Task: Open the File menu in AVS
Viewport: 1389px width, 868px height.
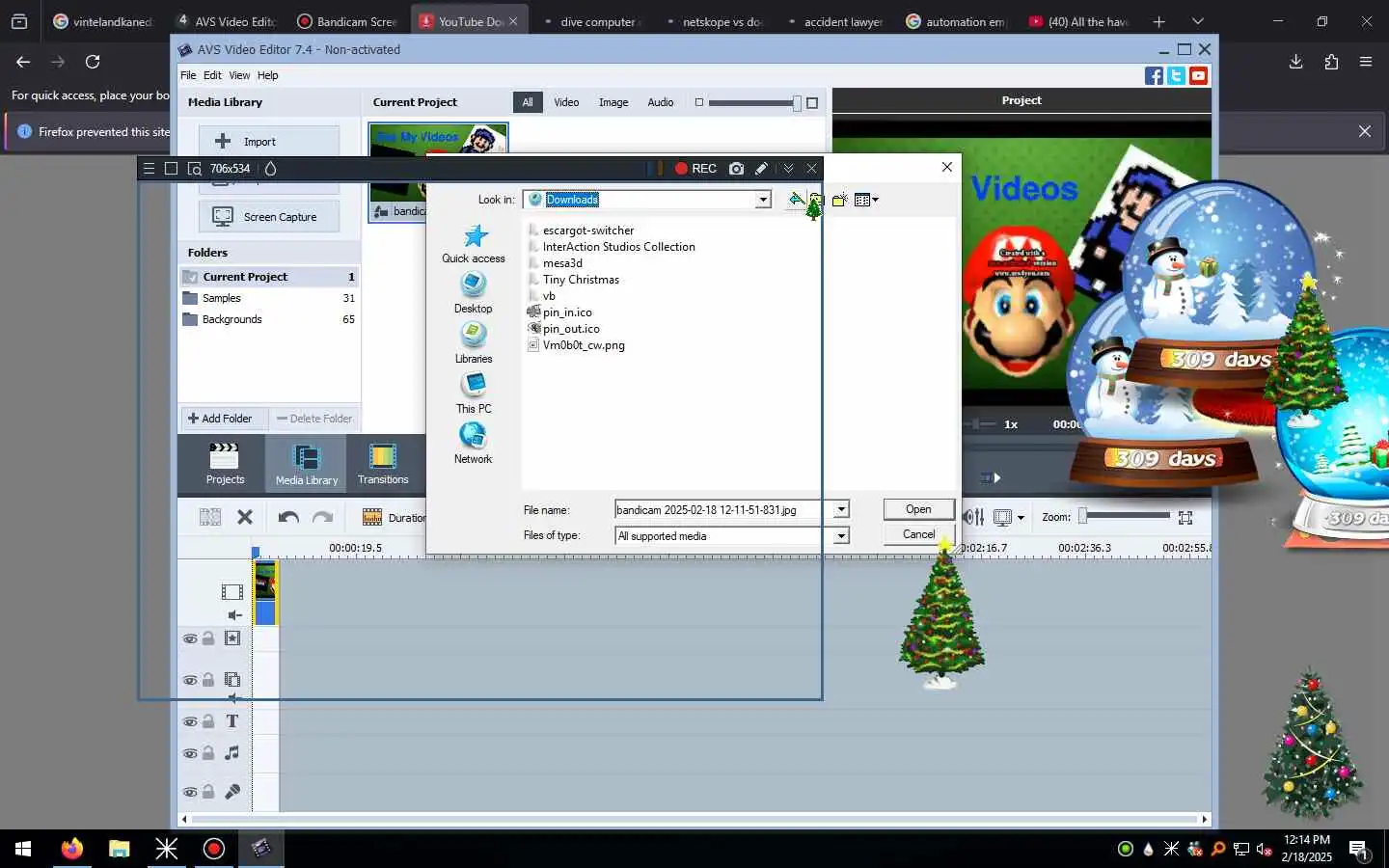Action: click(188, 75)
